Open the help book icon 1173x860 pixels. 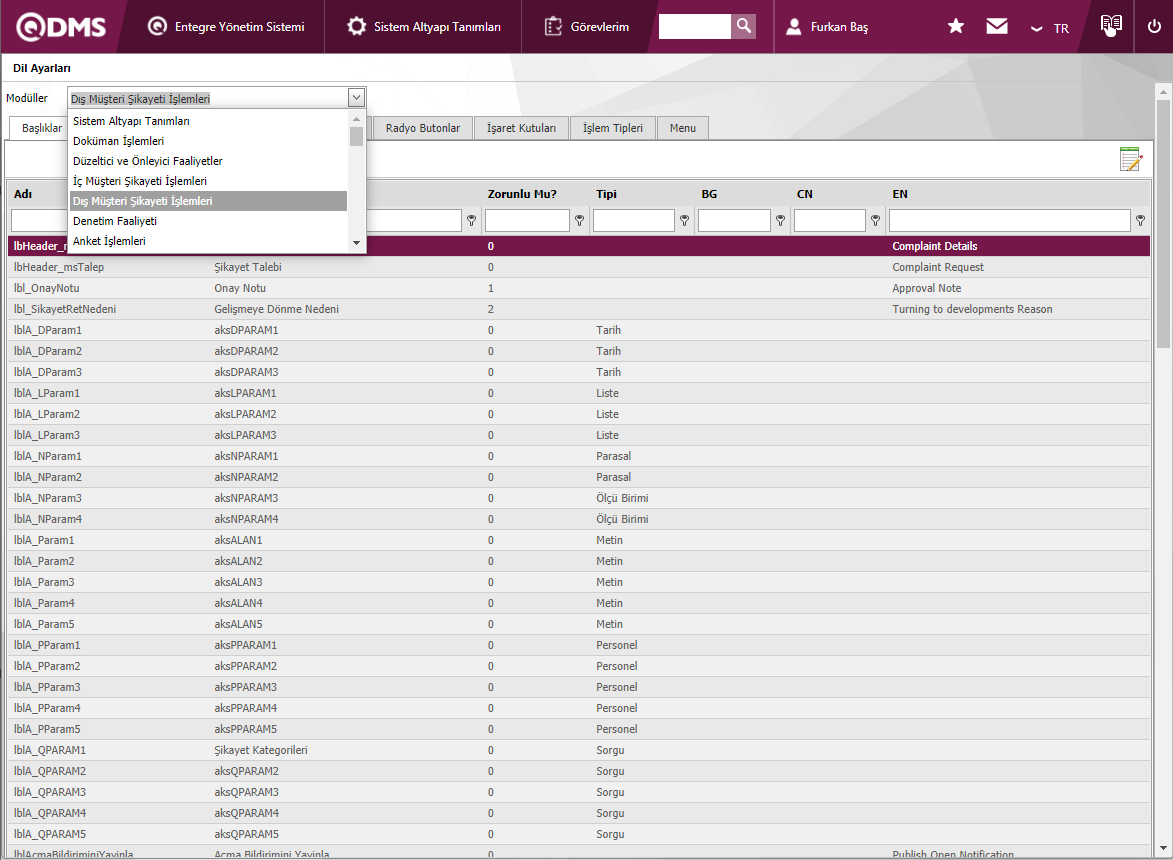tap(1110, 26)
